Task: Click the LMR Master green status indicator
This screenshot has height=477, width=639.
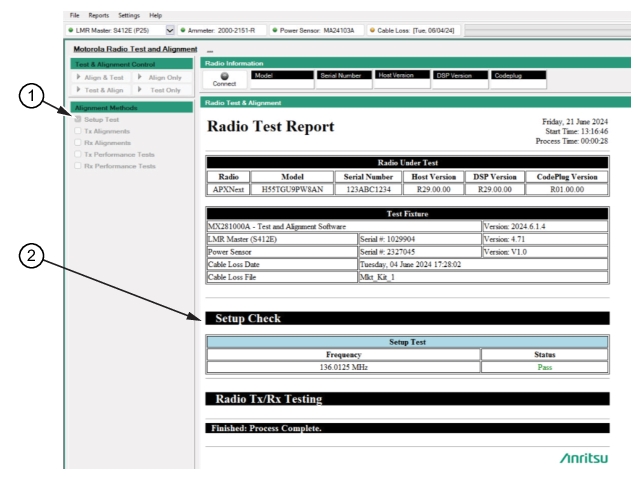Action: 71,30
